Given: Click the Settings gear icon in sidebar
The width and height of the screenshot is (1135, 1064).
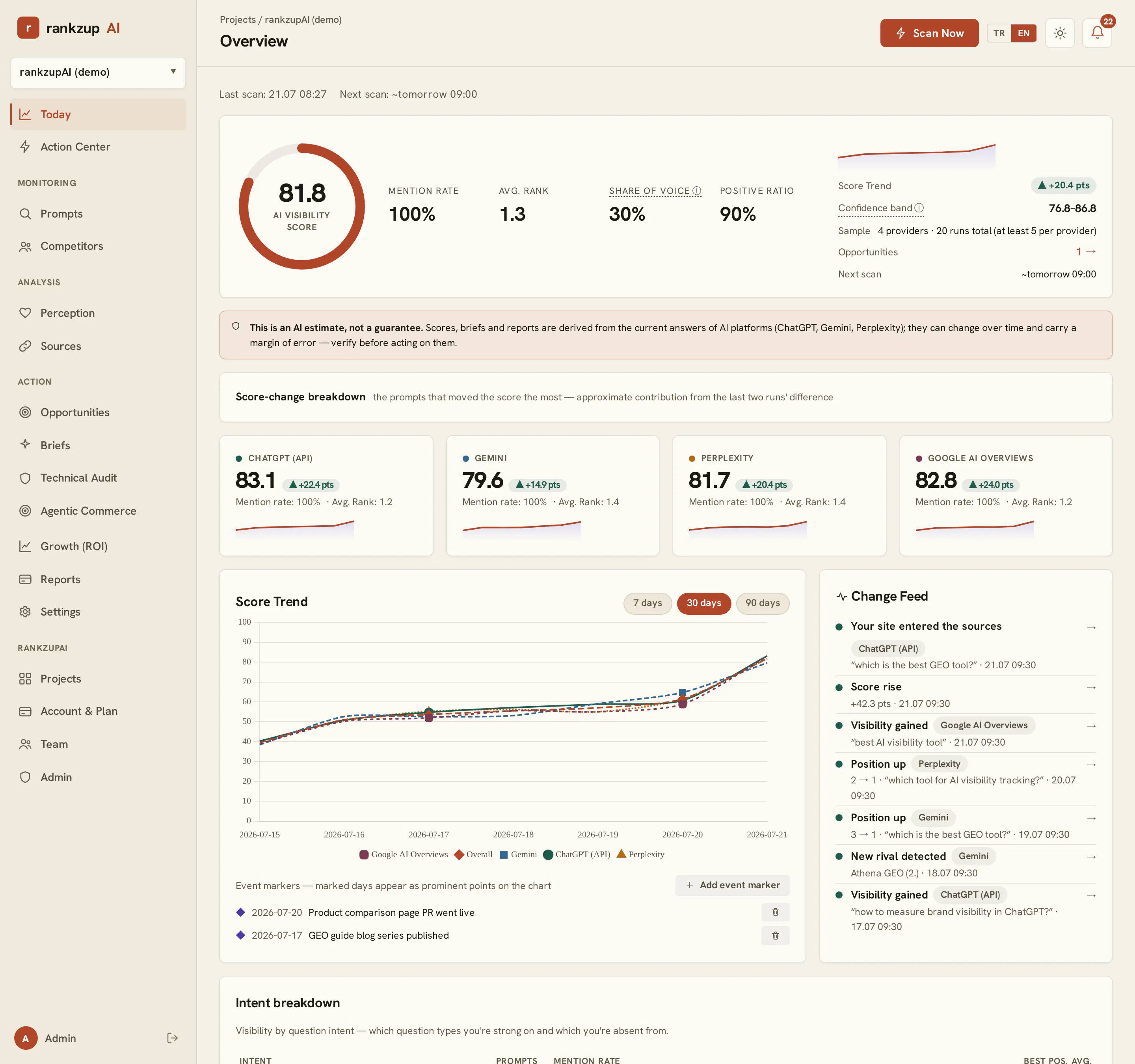Looking at the screenshot, I should pos(25,611).
